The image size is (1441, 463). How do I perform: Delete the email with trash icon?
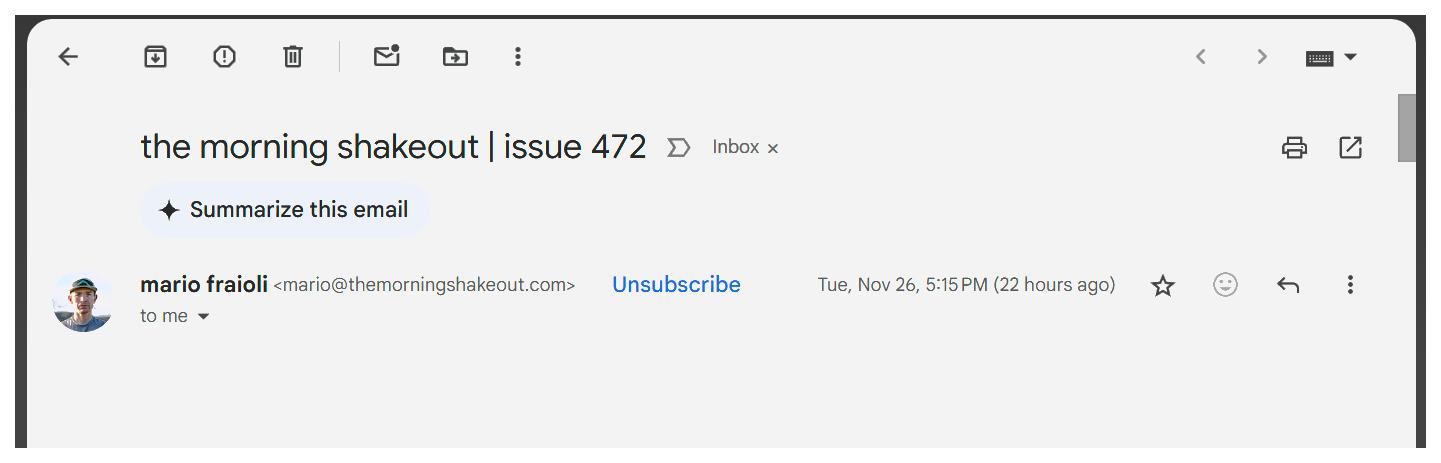click(x=293, y=57)
